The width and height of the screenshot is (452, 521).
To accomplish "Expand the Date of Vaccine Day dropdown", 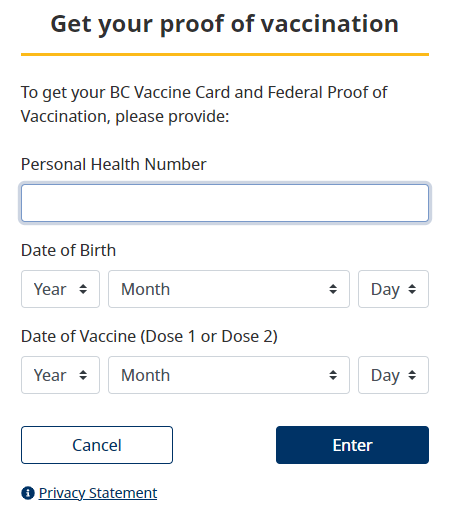I will pos(393,375).
